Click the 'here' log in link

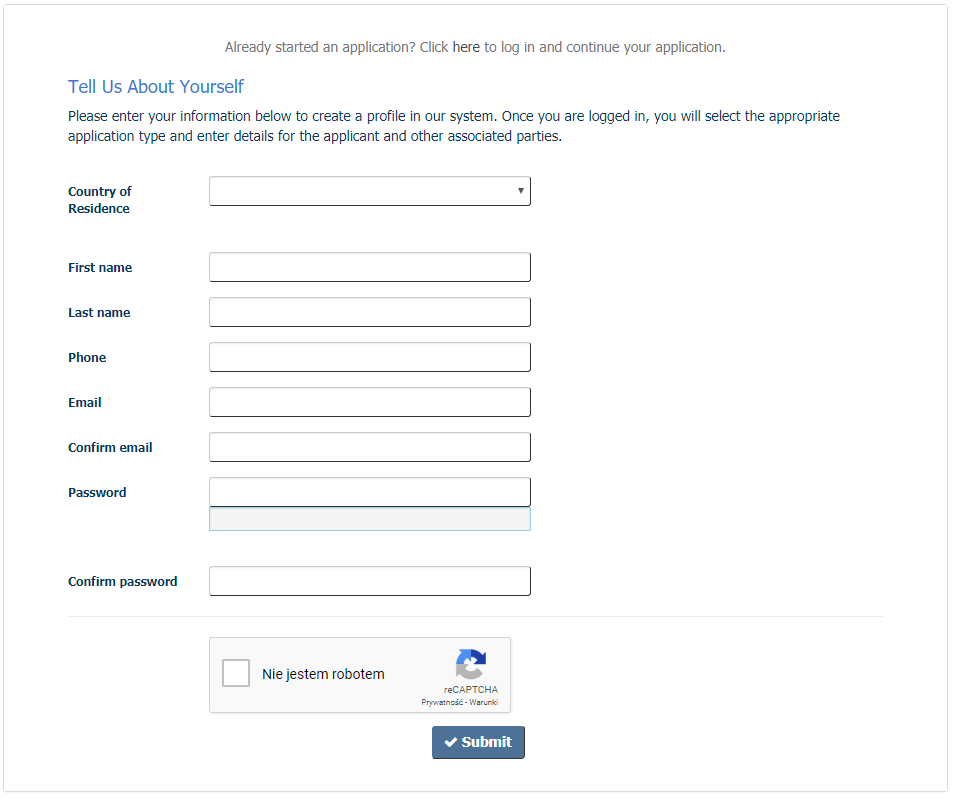click(x=466, y=47)
